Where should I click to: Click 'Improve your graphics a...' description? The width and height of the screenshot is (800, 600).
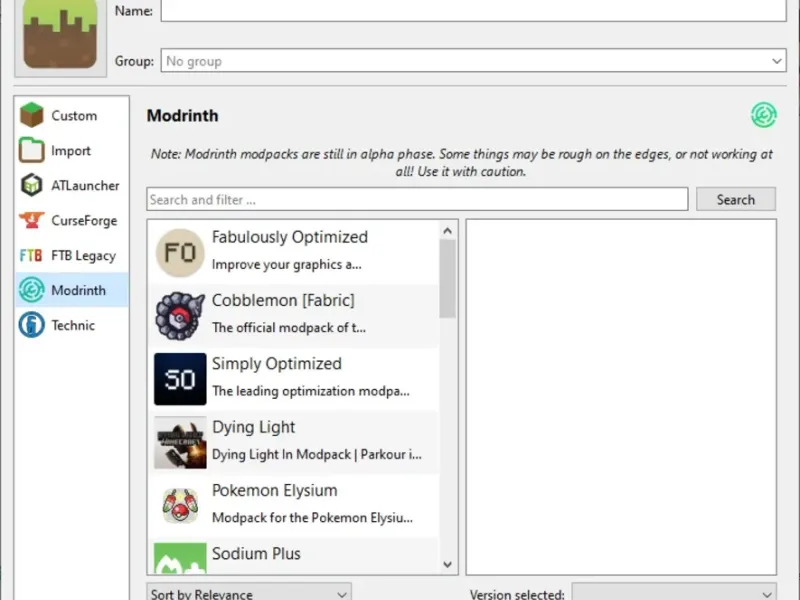pyautogui.click(x=287, y=264)
